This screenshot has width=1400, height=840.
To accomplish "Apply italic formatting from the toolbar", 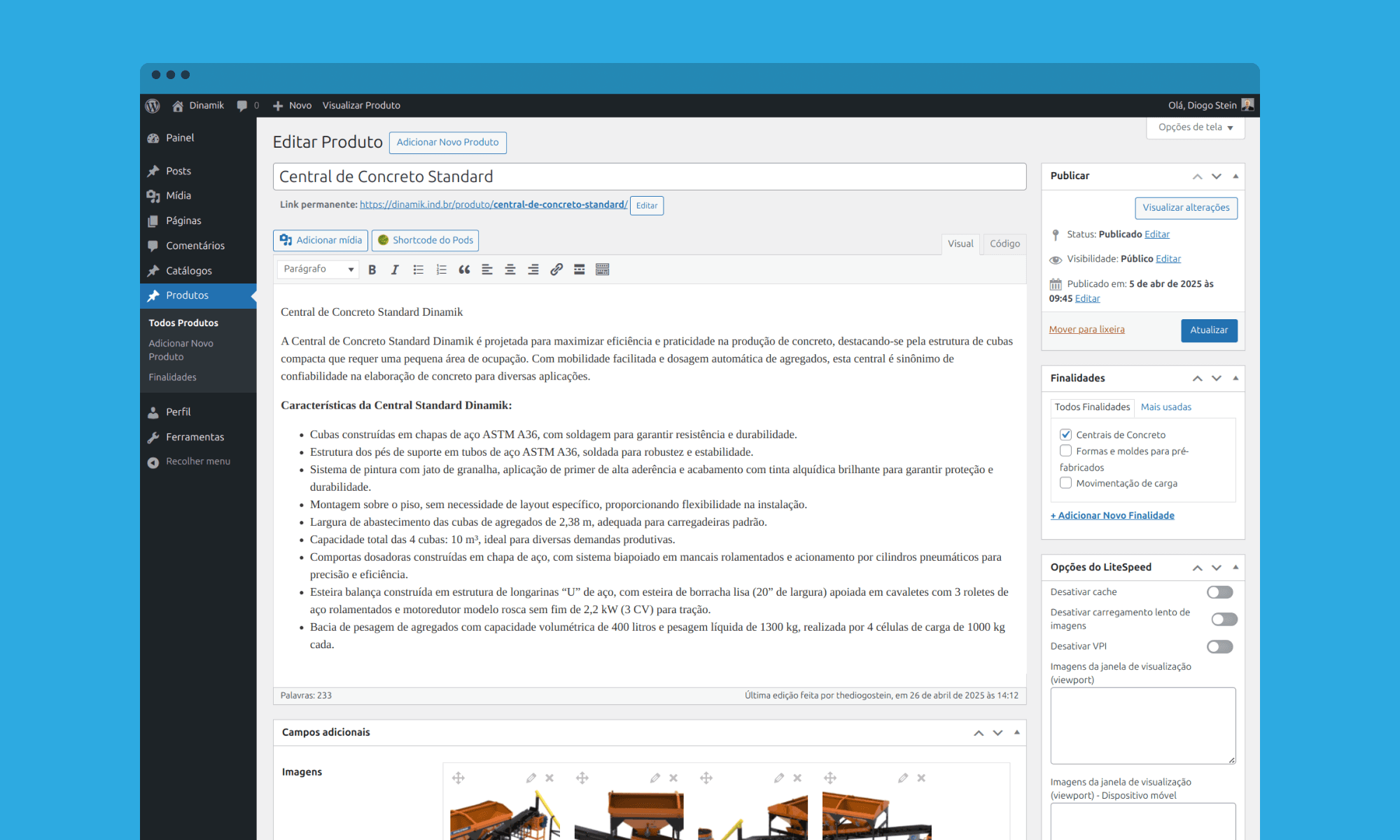I will (x=395, y=269).
